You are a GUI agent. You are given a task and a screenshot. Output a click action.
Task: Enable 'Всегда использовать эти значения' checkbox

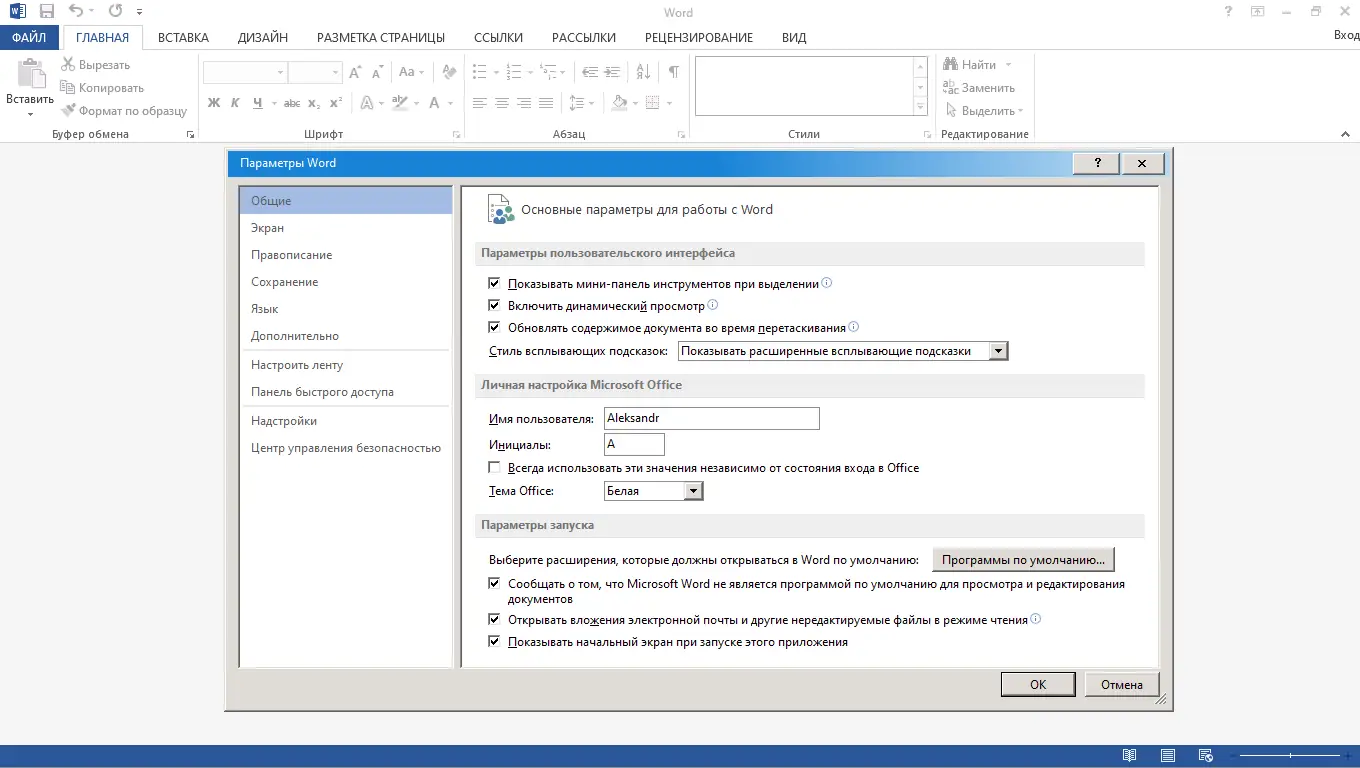pos(494,468)
